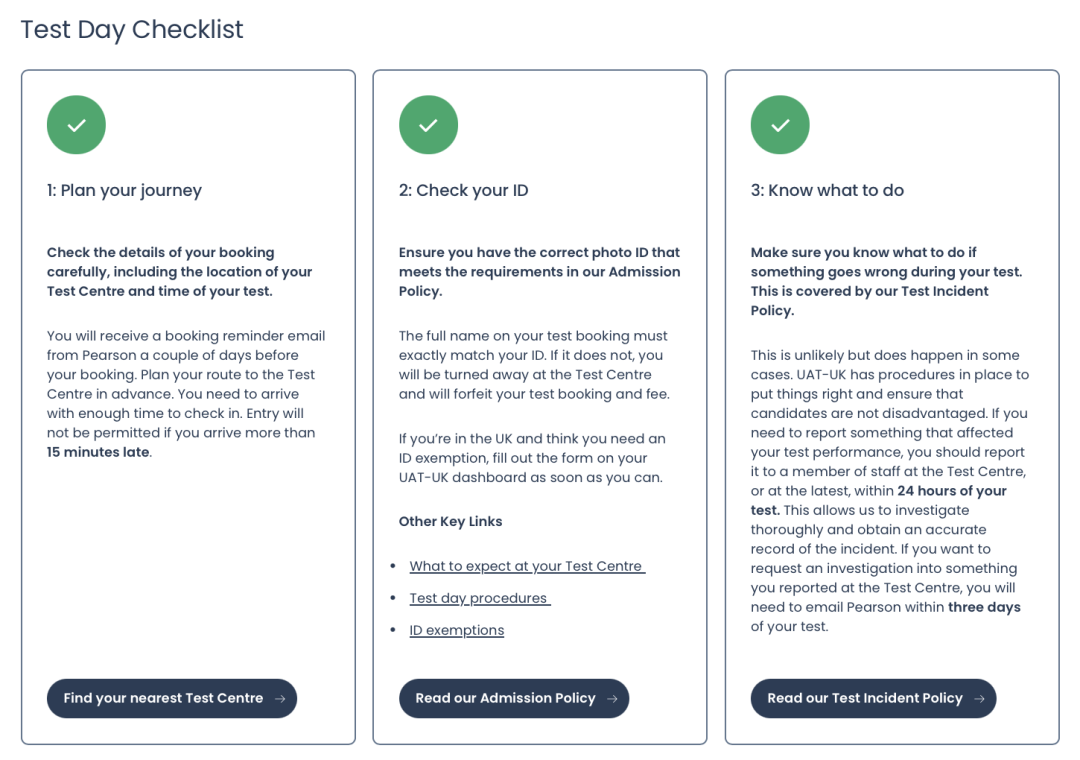
Task: Click the green checkmark for Plan your journey
Action: click(76, 125)
